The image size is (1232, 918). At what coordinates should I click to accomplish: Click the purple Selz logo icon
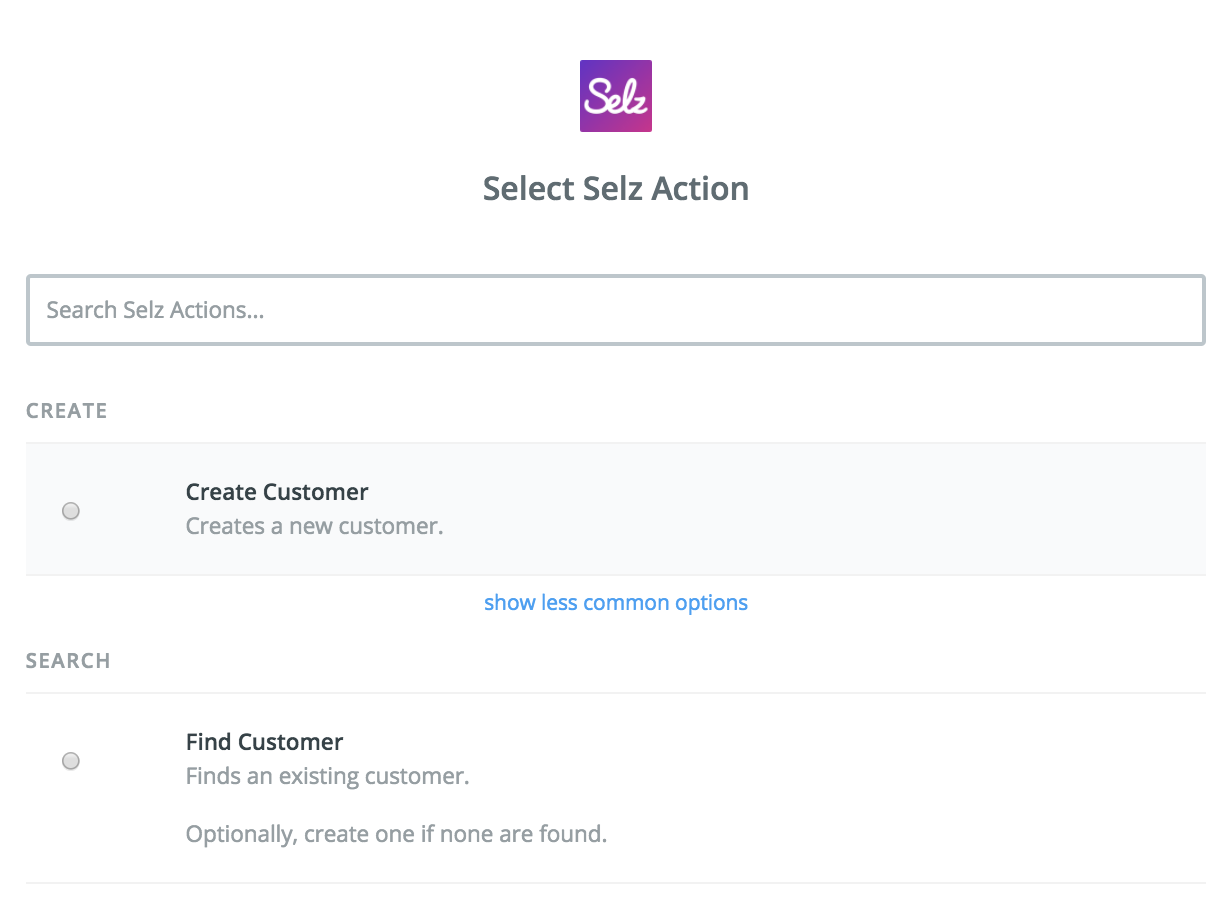coord(616,96)
